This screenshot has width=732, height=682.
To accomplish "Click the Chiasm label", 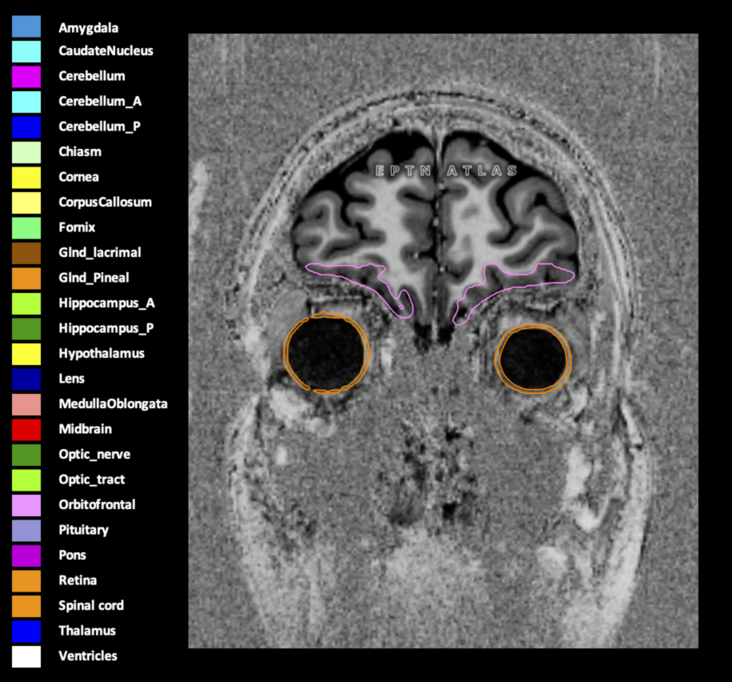I will pyautogui.click(x=80, y=152).
